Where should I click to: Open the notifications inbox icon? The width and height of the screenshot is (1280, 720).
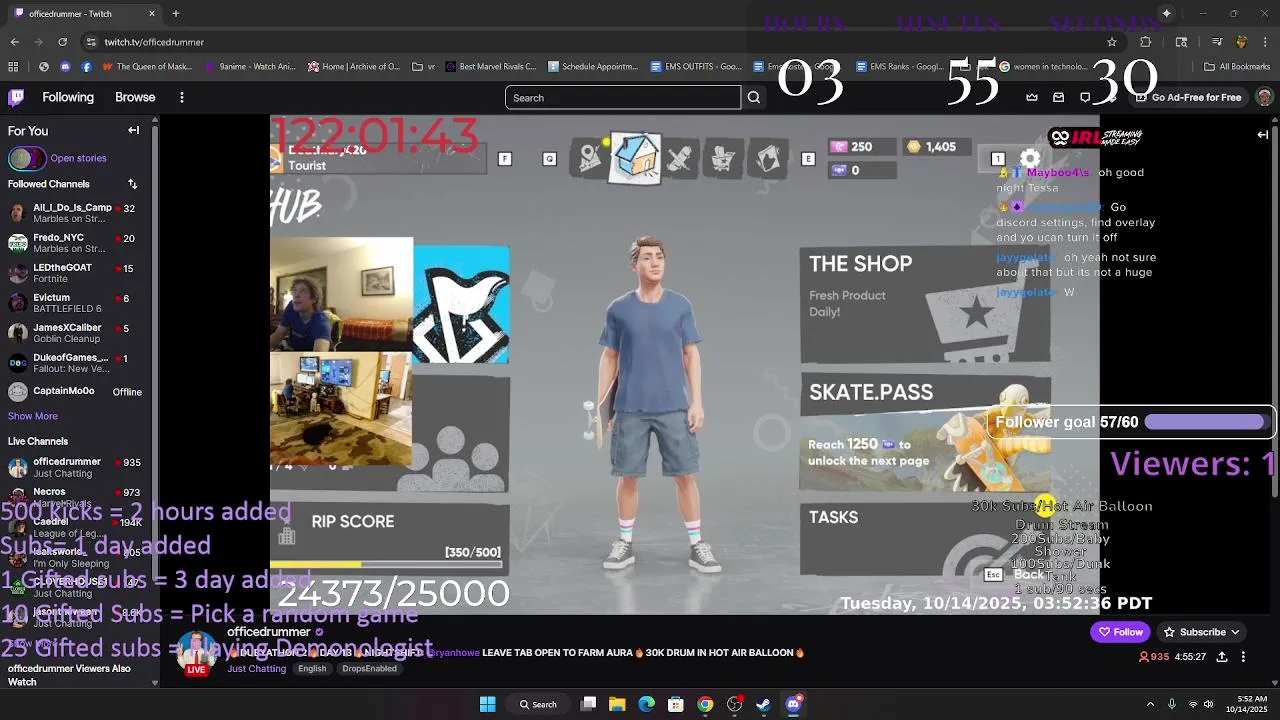tap(1058, 97)
